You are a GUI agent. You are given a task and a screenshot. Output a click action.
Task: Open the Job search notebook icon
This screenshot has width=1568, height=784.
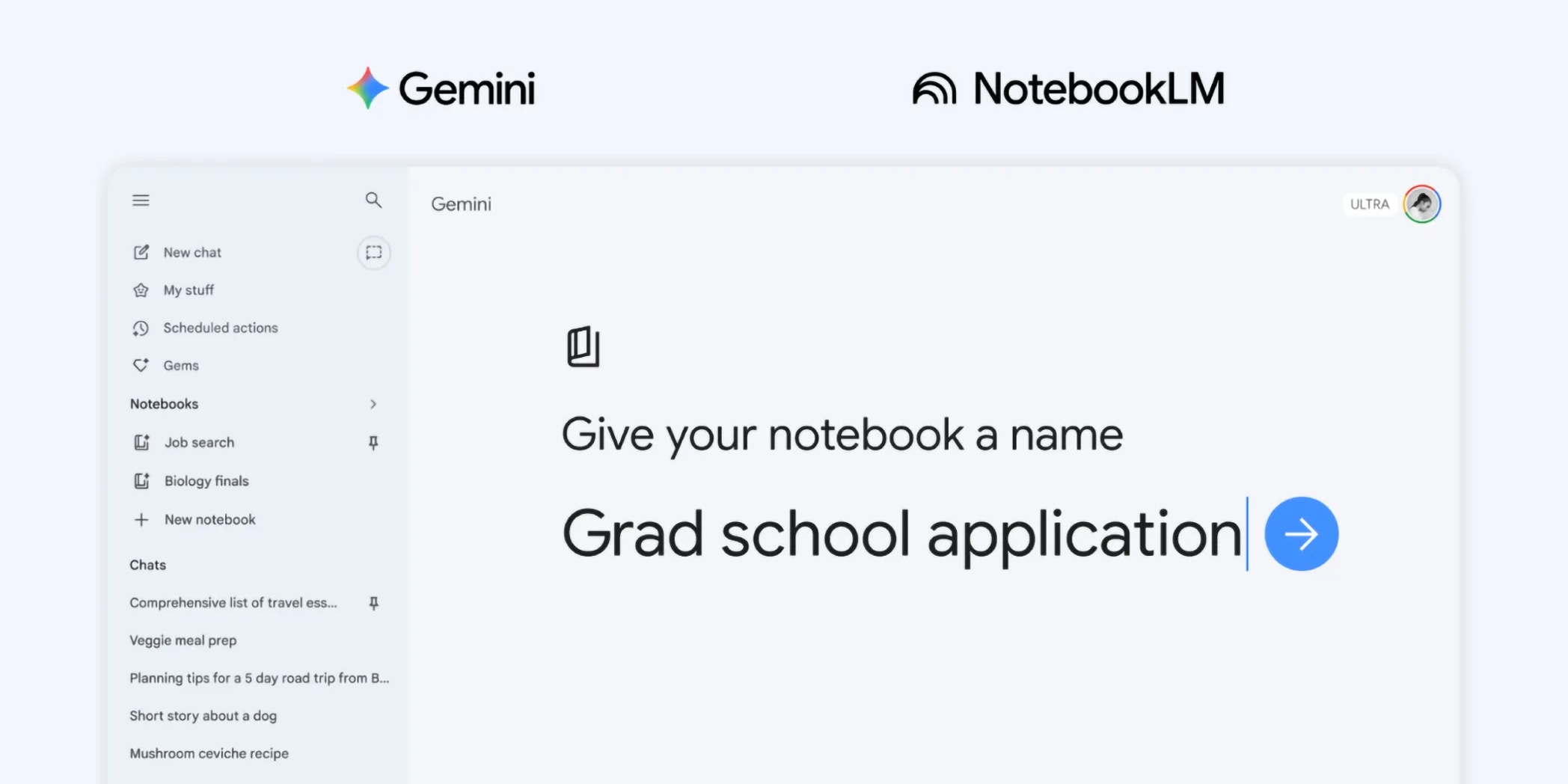pyautogui.click(x=142, y=442)
